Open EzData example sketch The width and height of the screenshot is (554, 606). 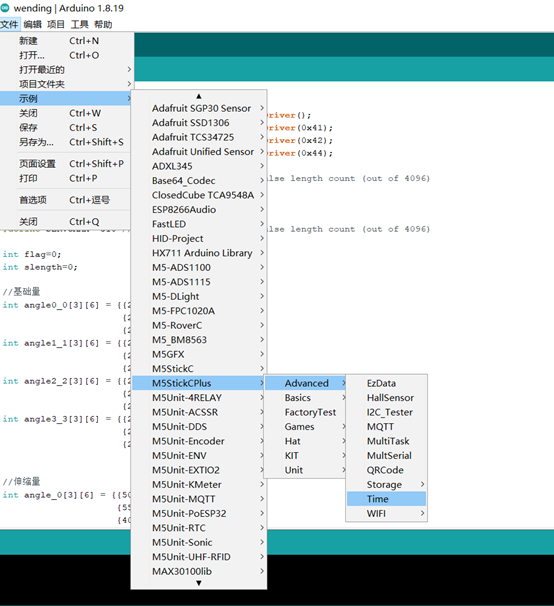[387, 383]
